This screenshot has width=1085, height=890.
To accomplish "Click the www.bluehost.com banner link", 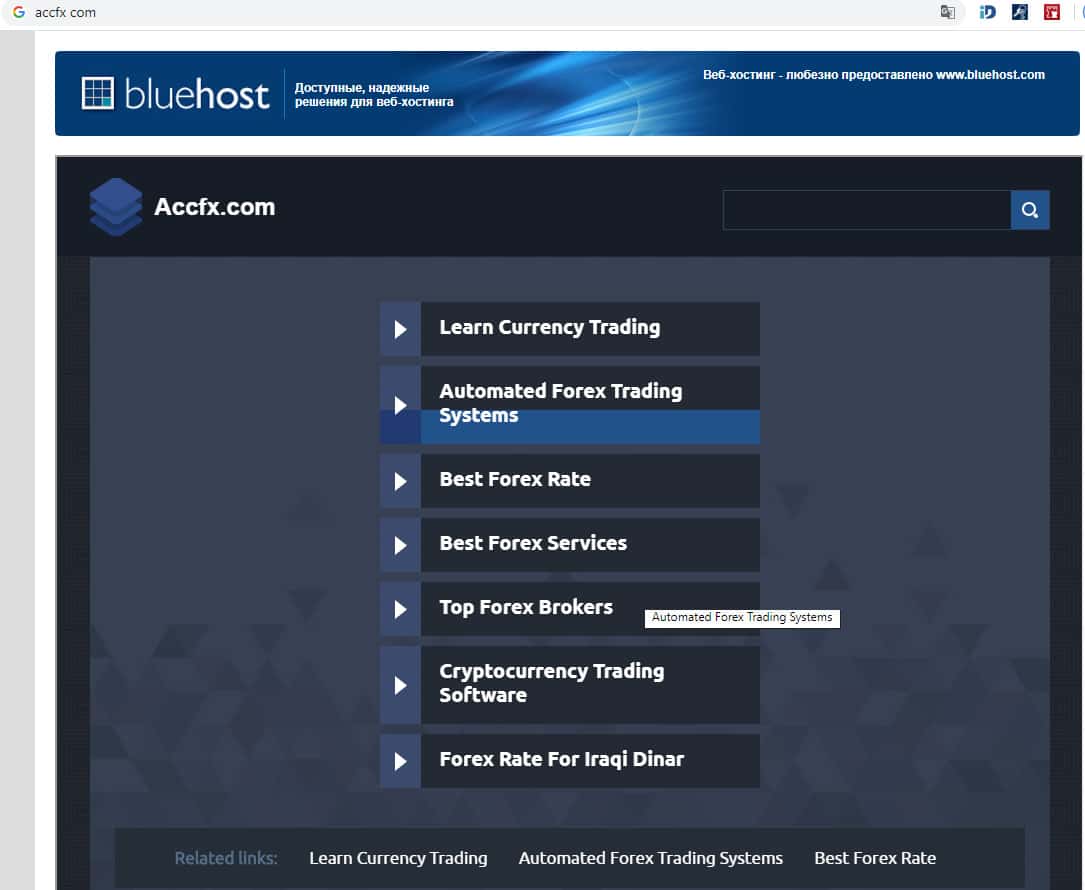I will 990,75.
